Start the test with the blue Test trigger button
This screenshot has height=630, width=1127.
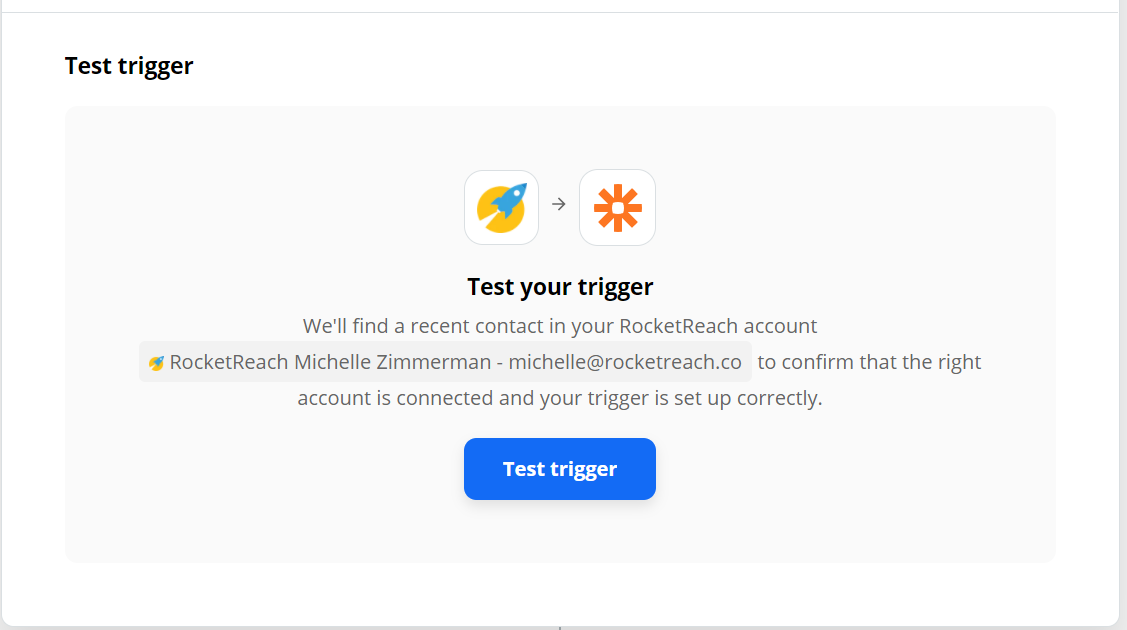point(560,469)
